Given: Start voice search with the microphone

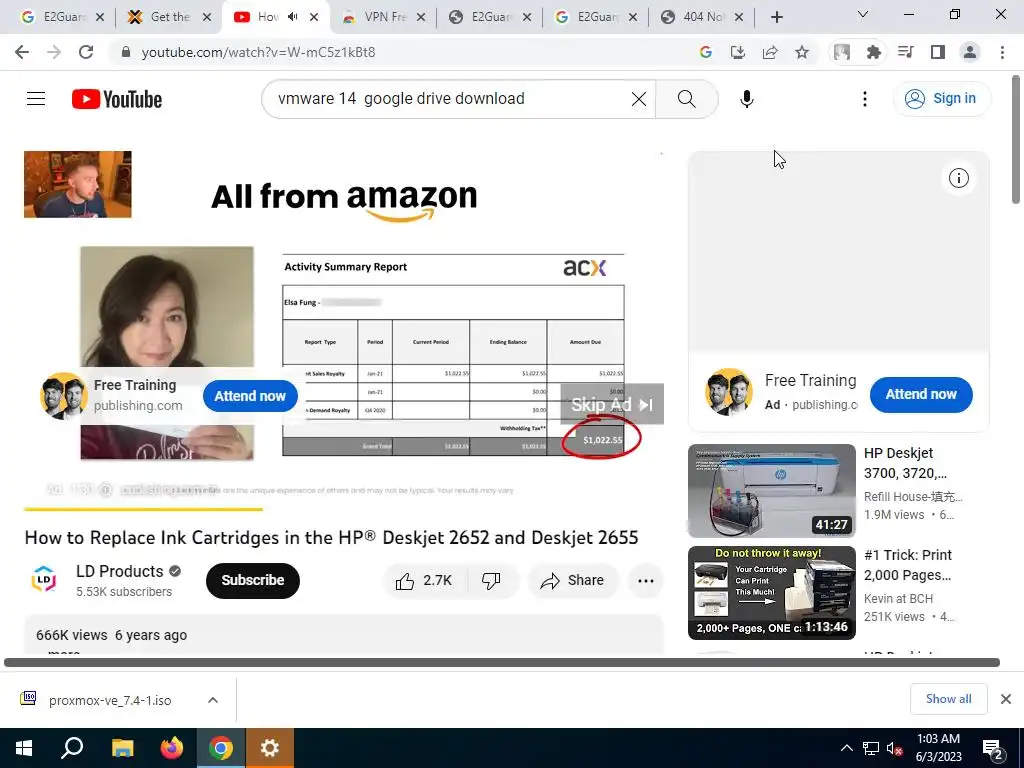Looking at the screenshot, I should click(746, 99).
